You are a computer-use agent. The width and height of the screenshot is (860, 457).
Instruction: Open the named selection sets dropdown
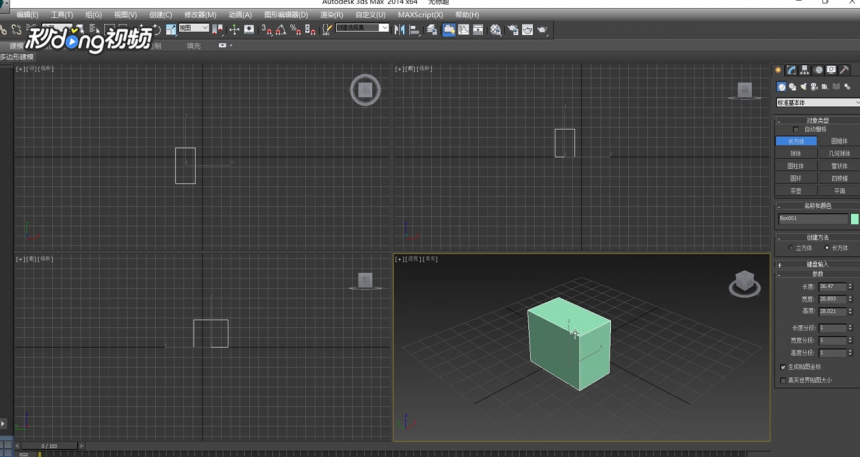(x=362, y=27)
